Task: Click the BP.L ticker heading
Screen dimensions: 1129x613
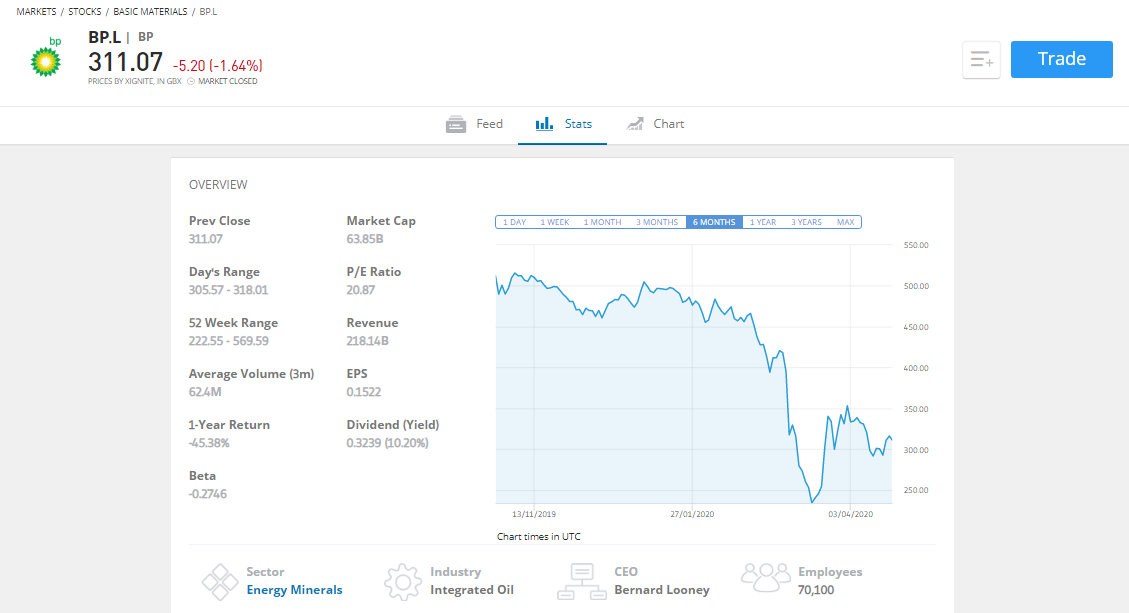Action: pyautogui.click(x=104, y=37)
